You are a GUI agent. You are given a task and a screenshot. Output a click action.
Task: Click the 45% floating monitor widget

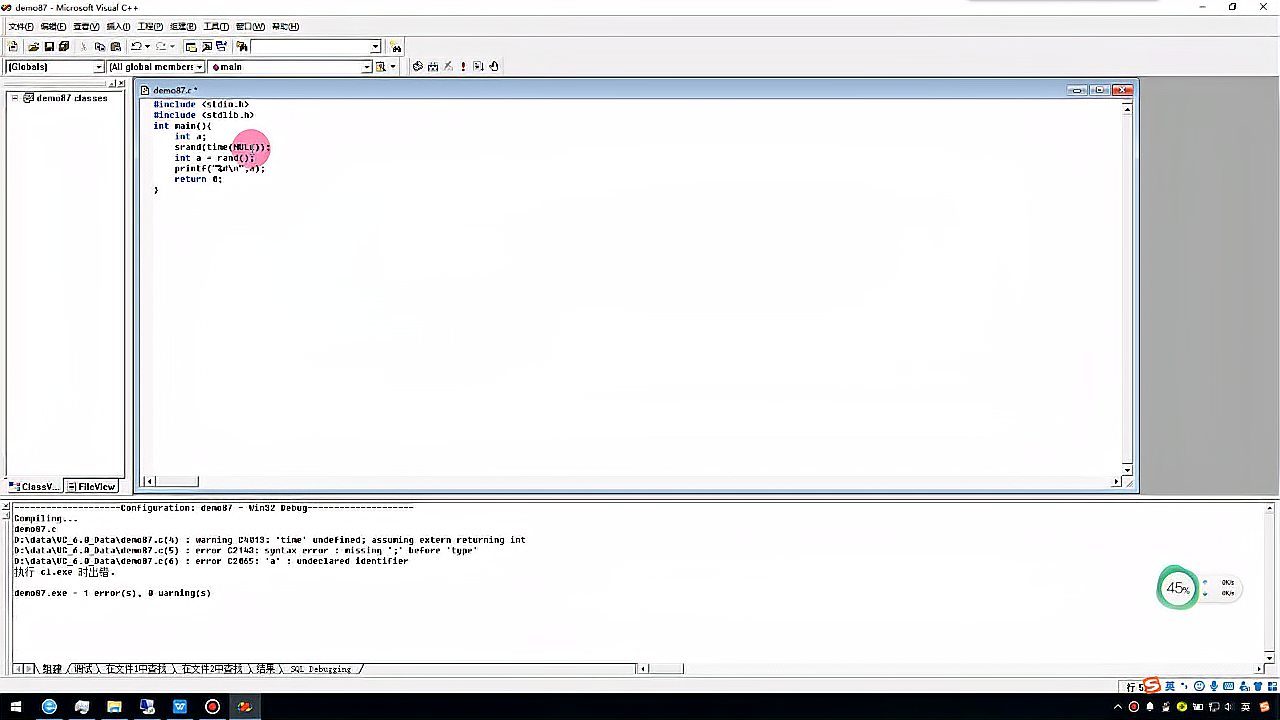(1177, 588)
